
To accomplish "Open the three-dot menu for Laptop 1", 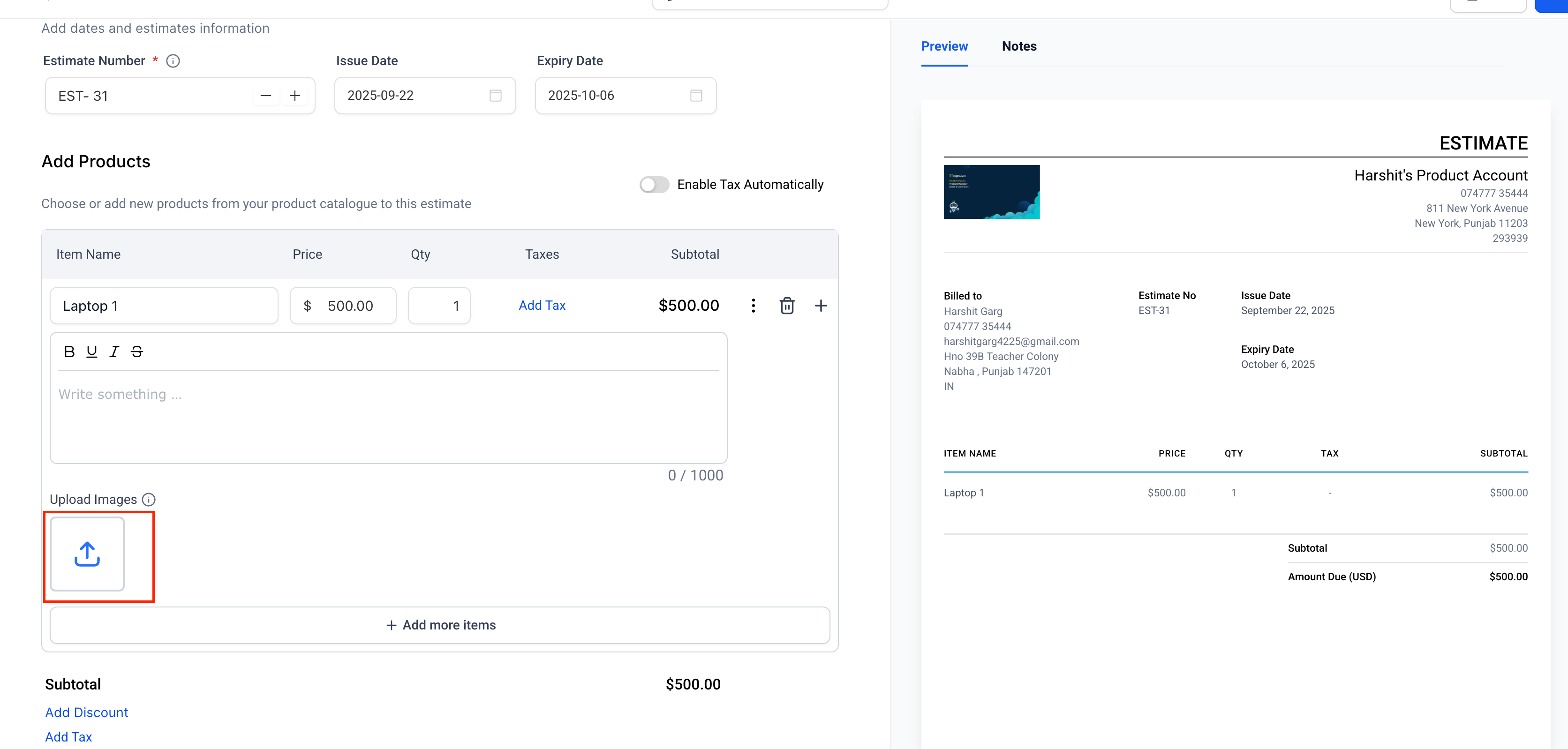I will (x=753, y=306).
